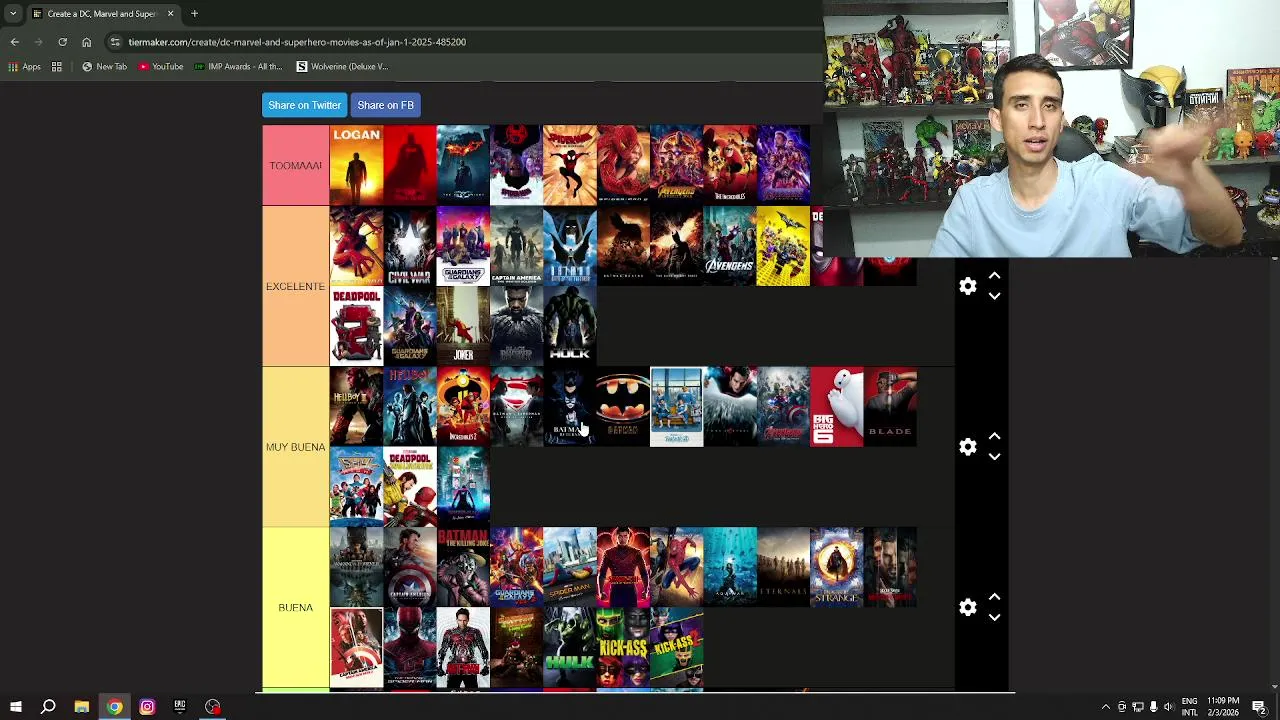Share the tier list on Twitter

[304, 105]
